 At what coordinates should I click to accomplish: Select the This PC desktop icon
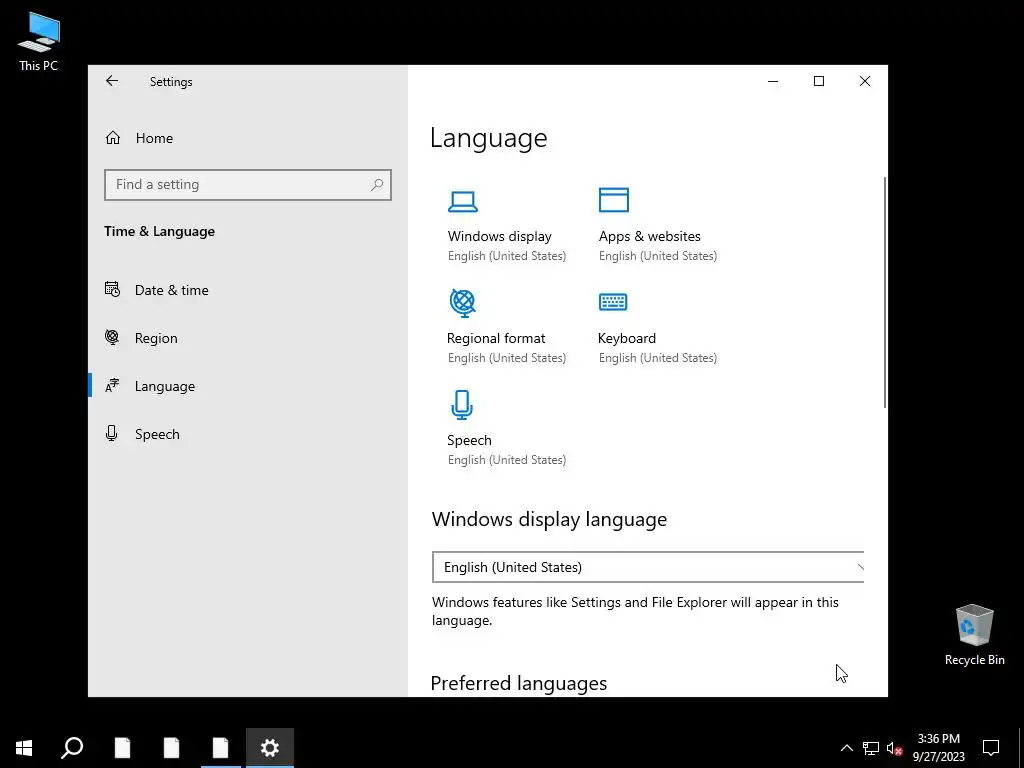[x=39, y=42]
